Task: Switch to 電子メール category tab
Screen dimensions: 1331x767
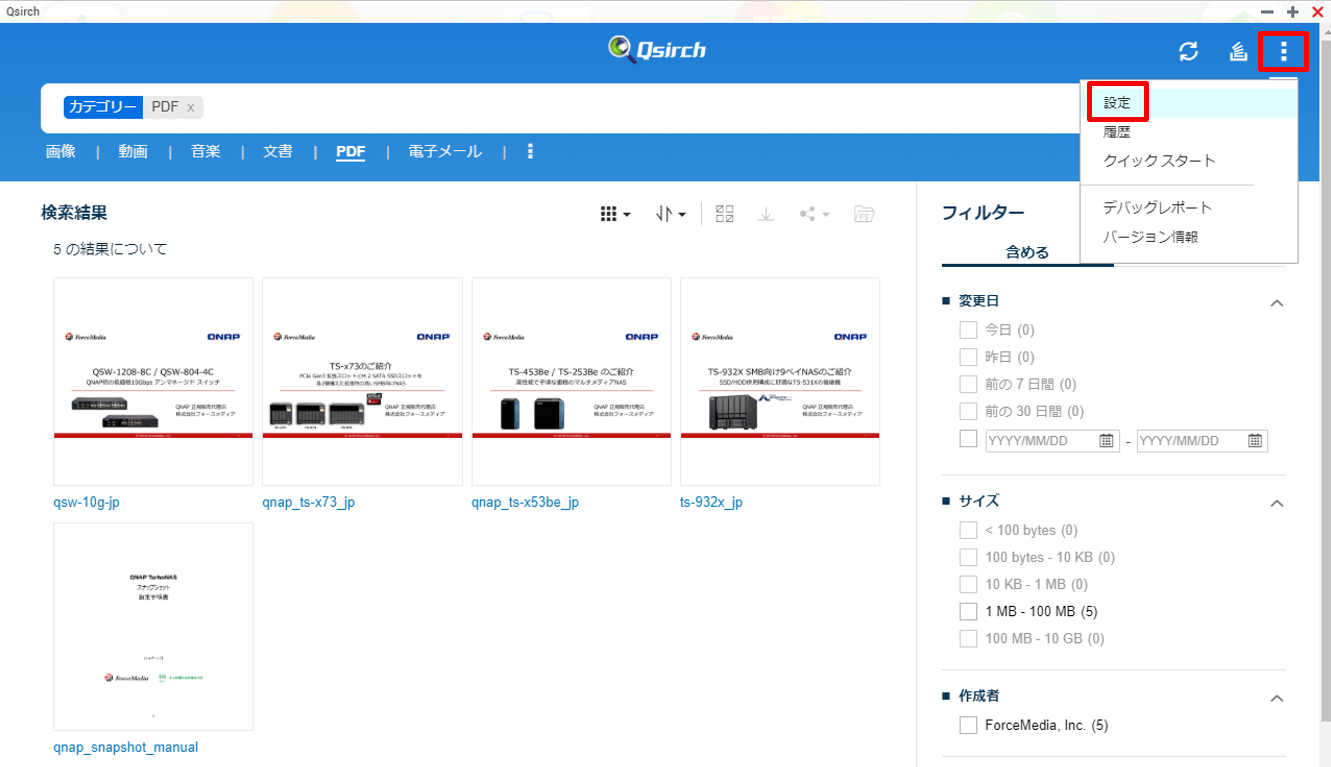Action: point(445,151)
